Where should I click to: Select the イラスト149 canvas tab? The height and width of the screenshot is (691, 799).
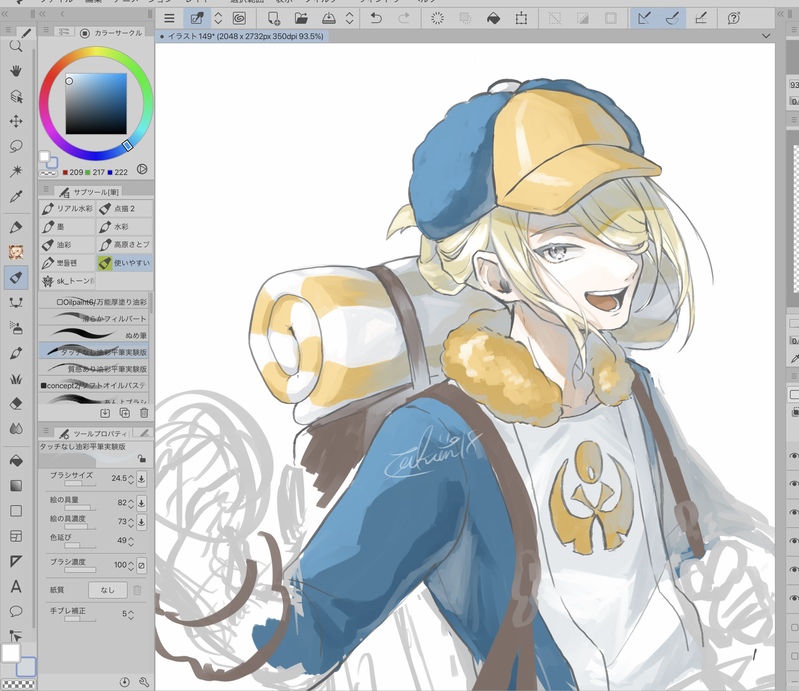click(242, 36)
